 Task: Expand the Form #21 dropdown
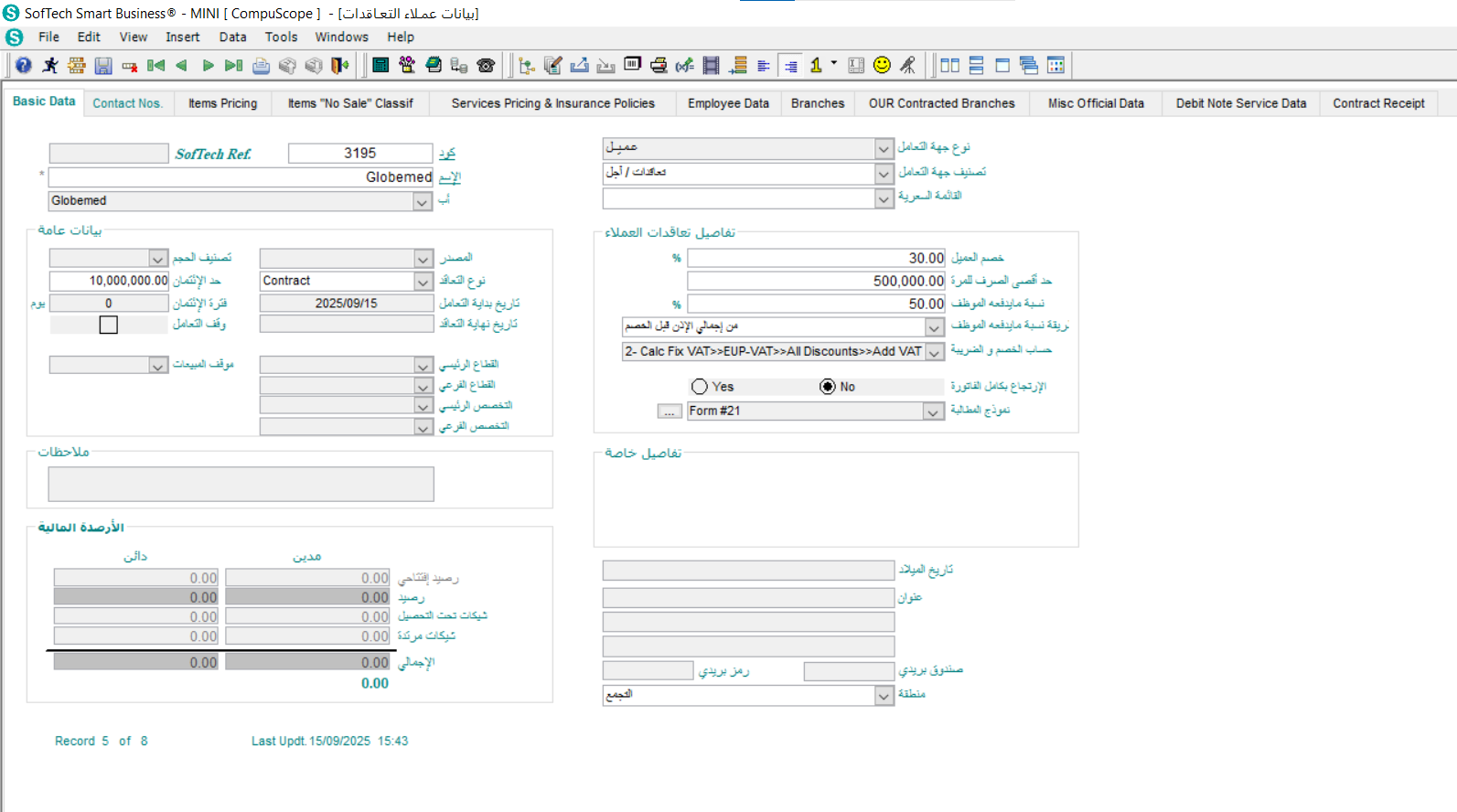[x=932, y=412]
